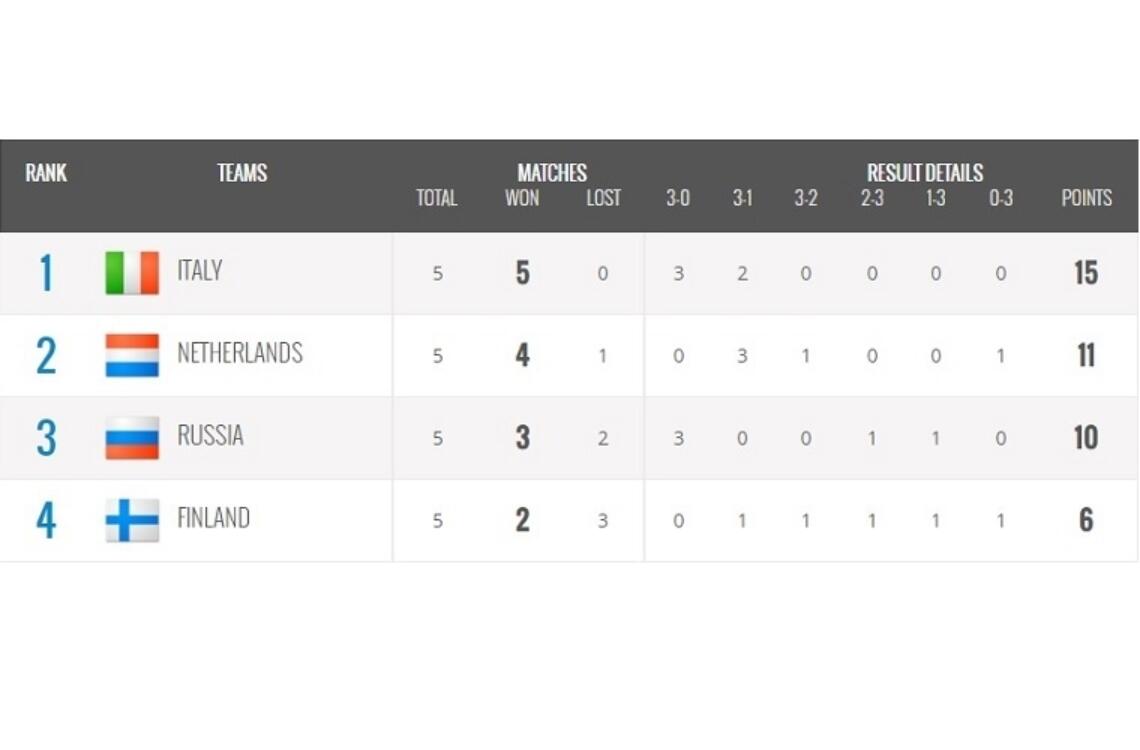The width and height of the screenshot is (1140, 750).
Task: Click the 0-3 result column header
Action: pyautogui.click(x=1000, y=198)
